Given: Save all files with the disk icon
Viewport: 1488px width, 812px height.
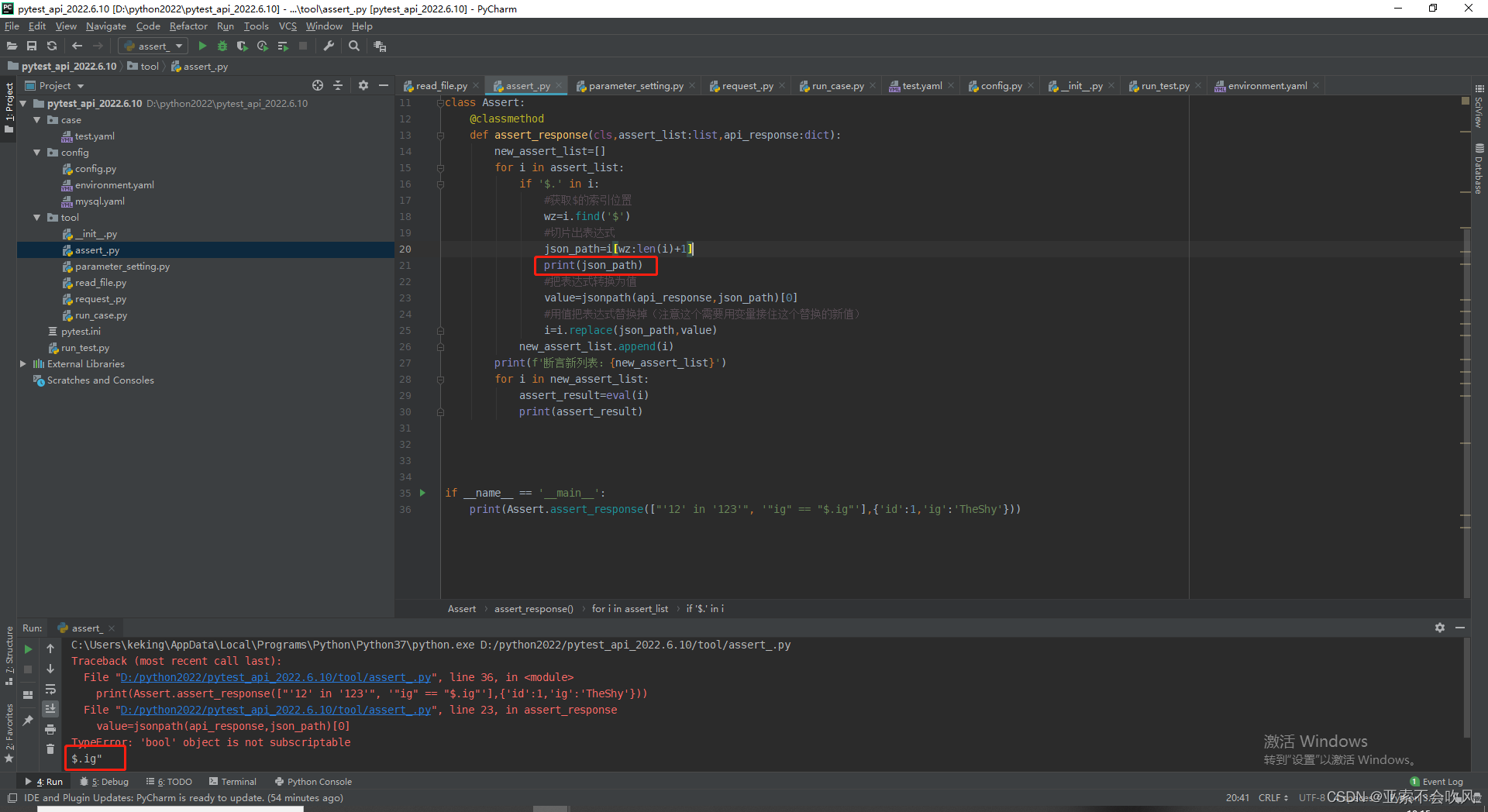Looking at the screenshot, I should (32, 46).
